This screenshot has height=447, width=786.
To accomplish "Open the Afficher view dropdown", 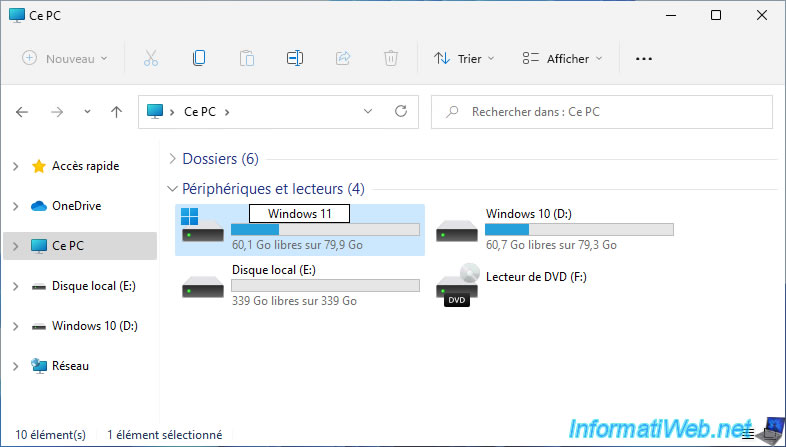I will (x=563, y=59).
